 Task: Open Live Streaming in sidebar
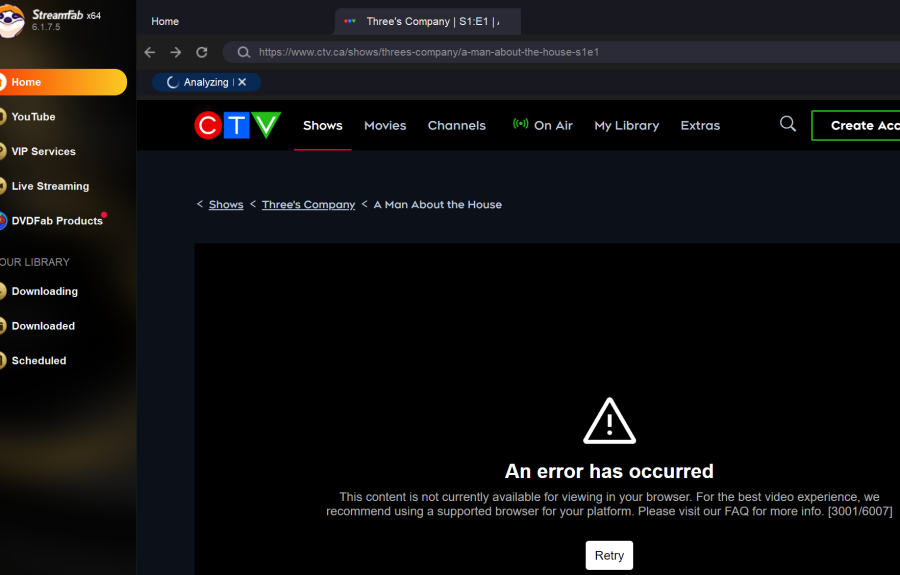click(50, 186)
